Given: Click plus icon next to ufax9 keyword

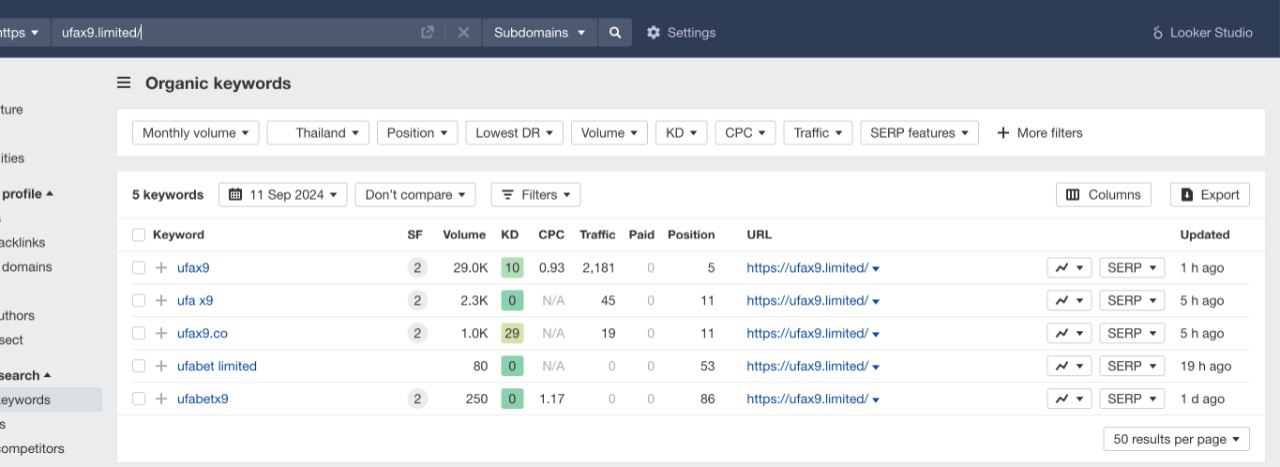Looking at the screenshot, I should tap(161, 268).
